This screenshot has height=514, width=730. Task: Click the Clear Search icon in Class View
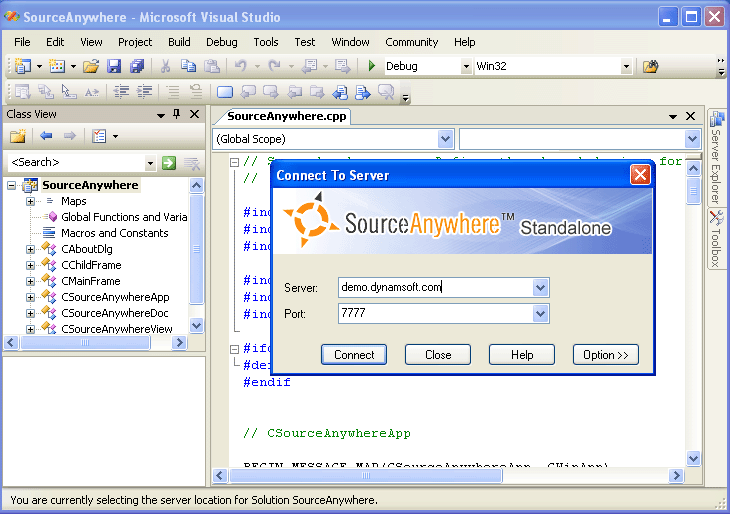tap(192, 163)
